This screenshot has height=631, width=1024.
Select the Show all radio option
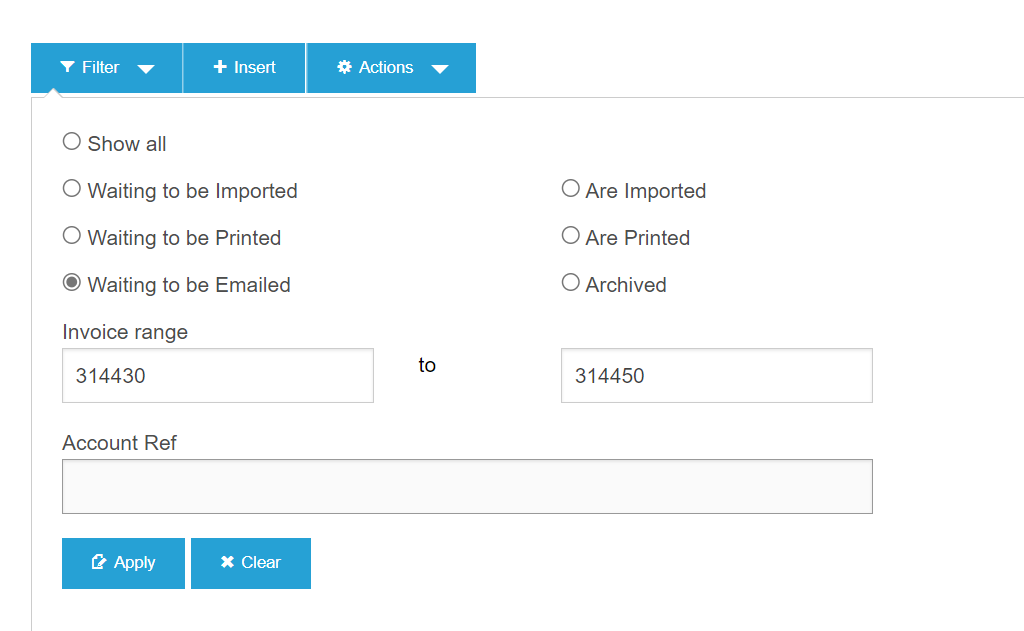click(72, 142)
